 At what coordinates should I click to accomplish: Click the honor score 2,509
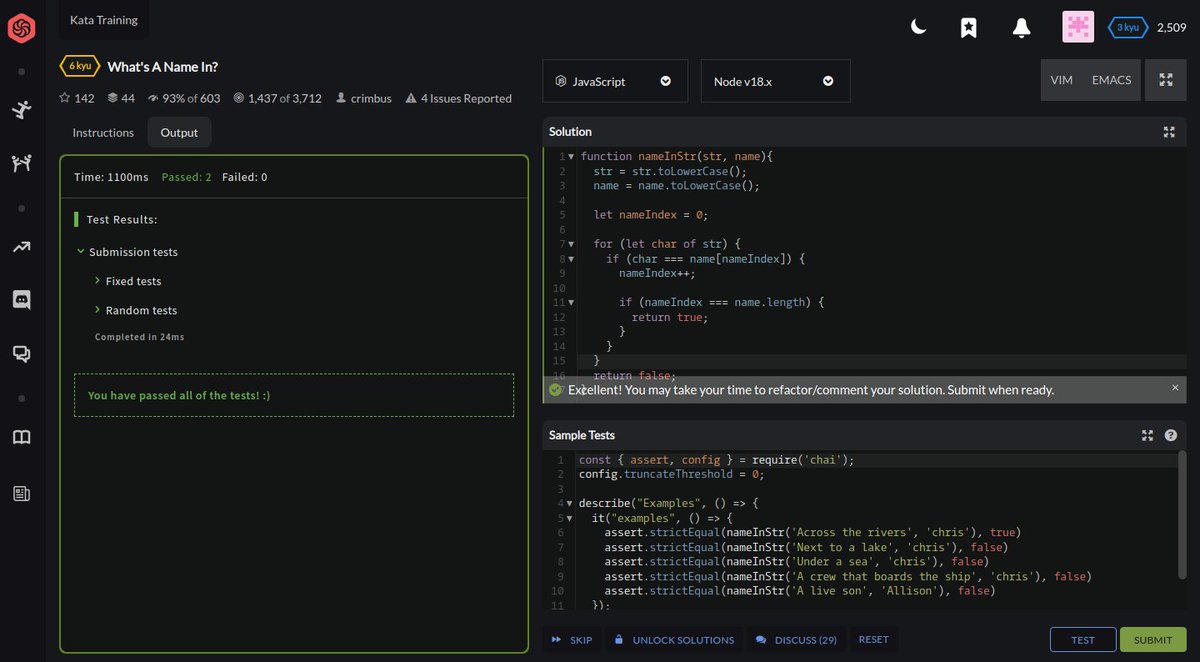tap(1171, 28)
